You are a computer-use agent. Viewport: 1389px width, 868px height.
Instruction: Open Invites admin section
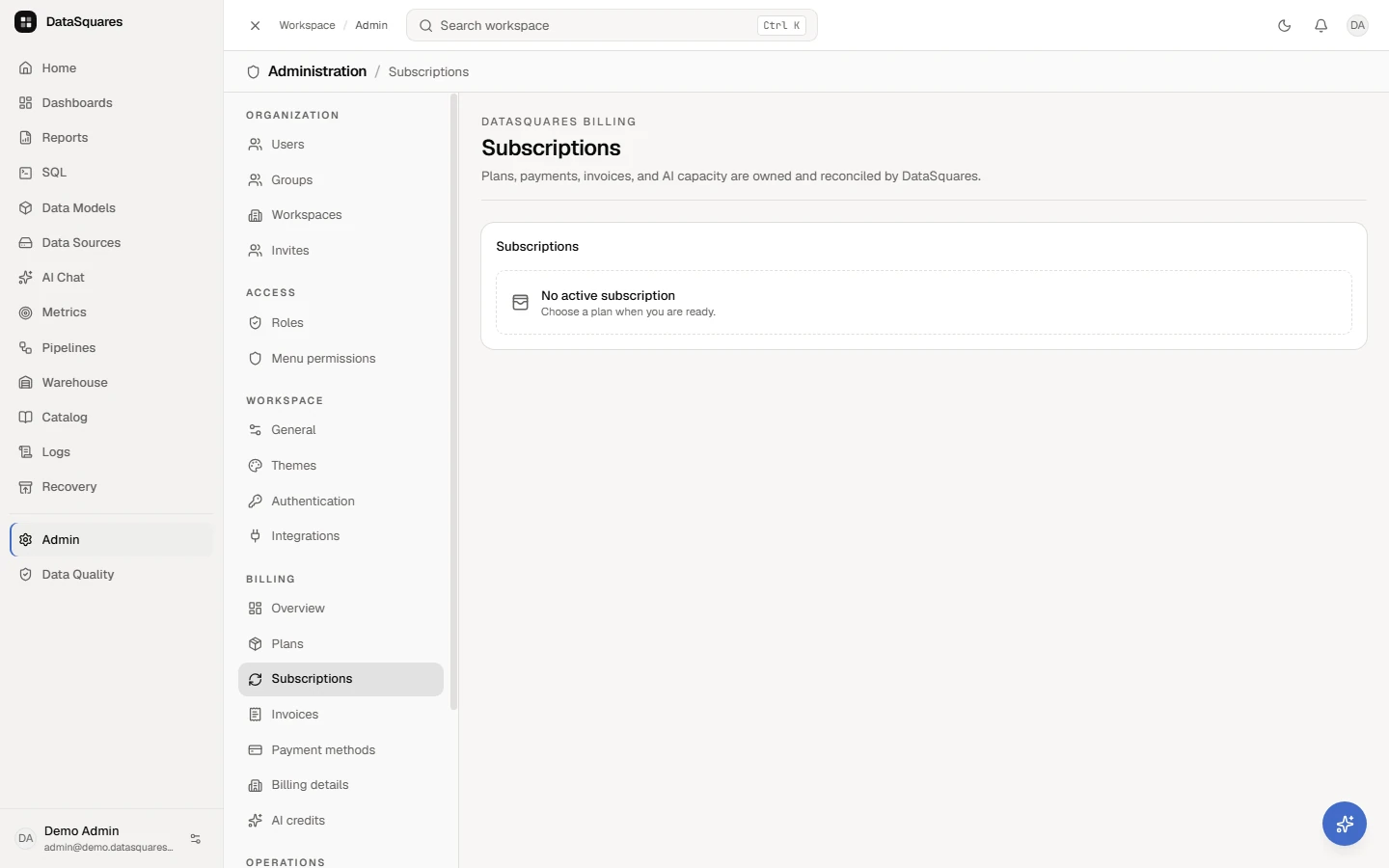pyautogui.click(x=340, y=251)
